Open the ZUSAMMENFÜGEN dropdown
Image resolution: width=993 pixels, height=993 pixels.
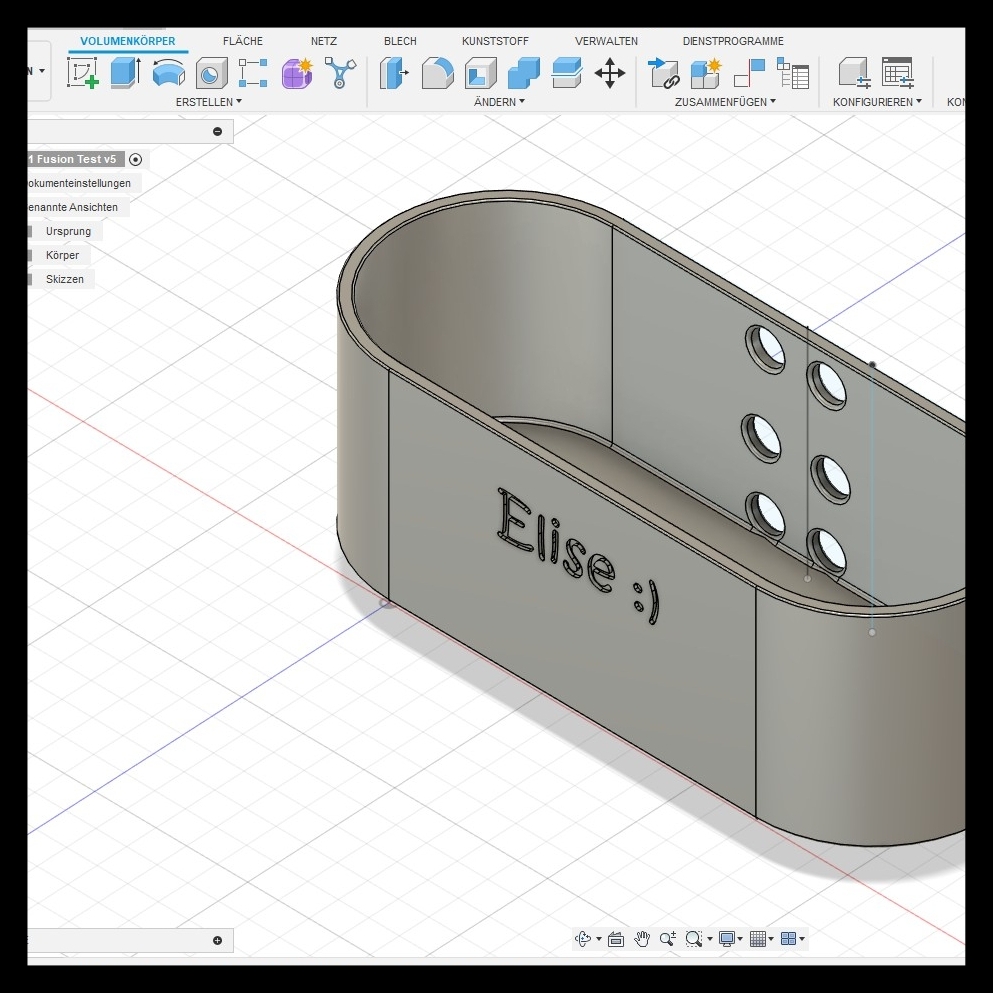click(725, 102)
